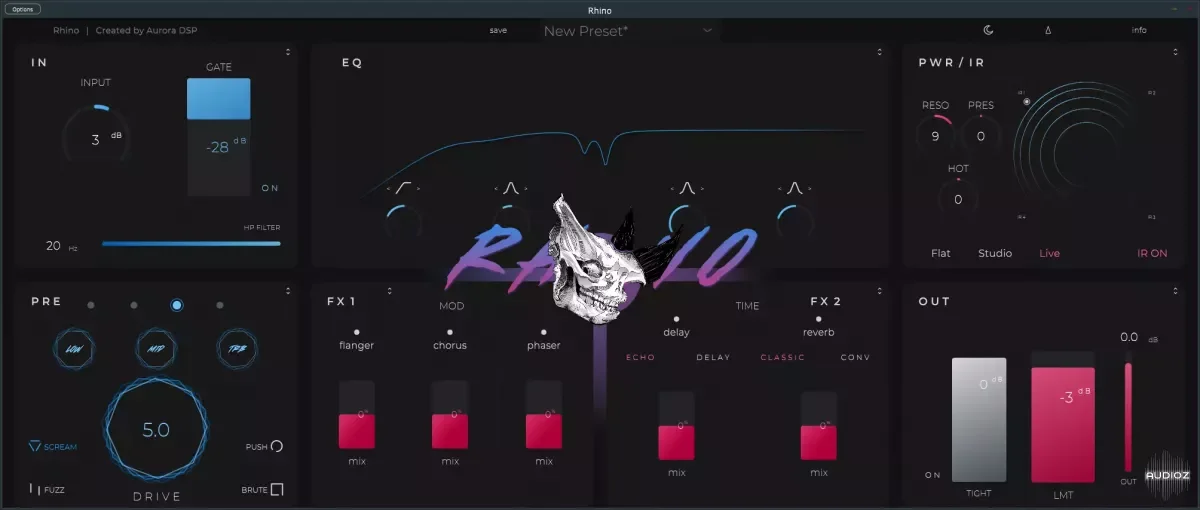Toggle the PUSH switch
Screen dimensions: 1200x510
click(x=264, y=447)
